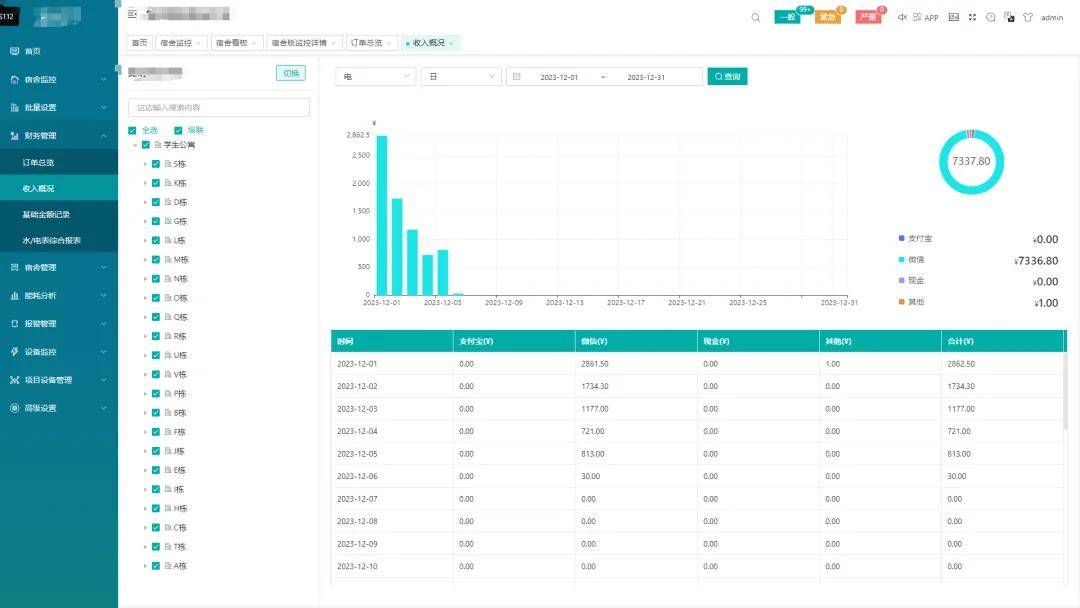Open the header search magnifier

click(x=756, y=17)
